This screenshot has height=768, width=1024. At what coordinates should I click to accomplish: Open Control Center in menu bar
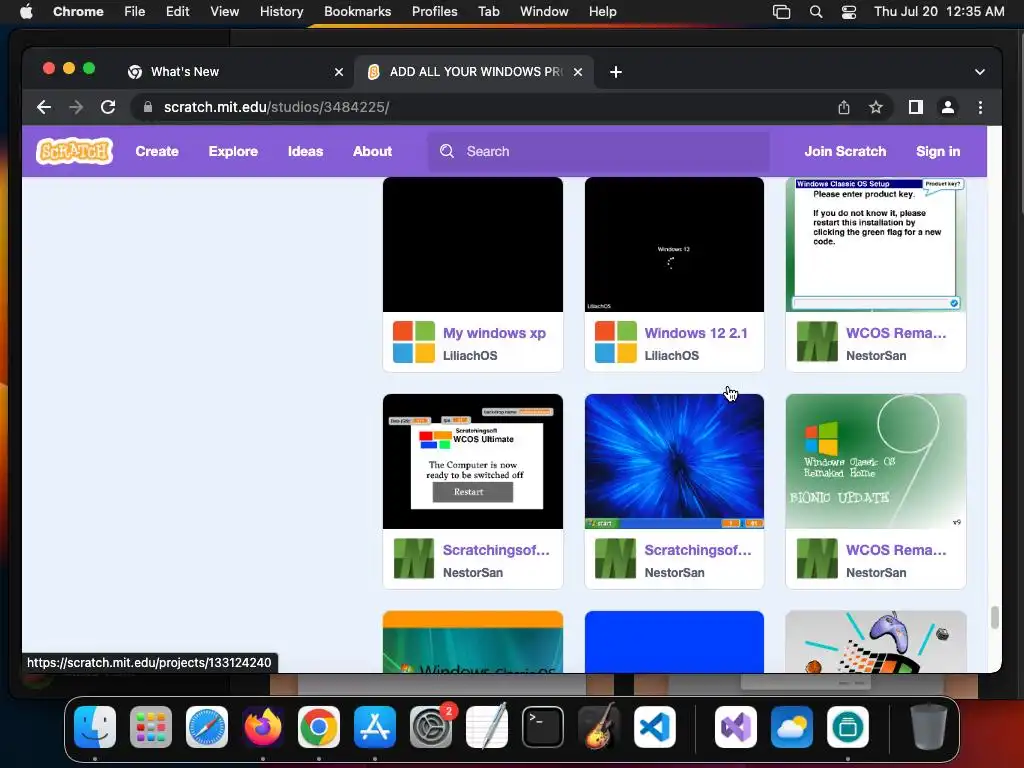(x=848, y=12)
